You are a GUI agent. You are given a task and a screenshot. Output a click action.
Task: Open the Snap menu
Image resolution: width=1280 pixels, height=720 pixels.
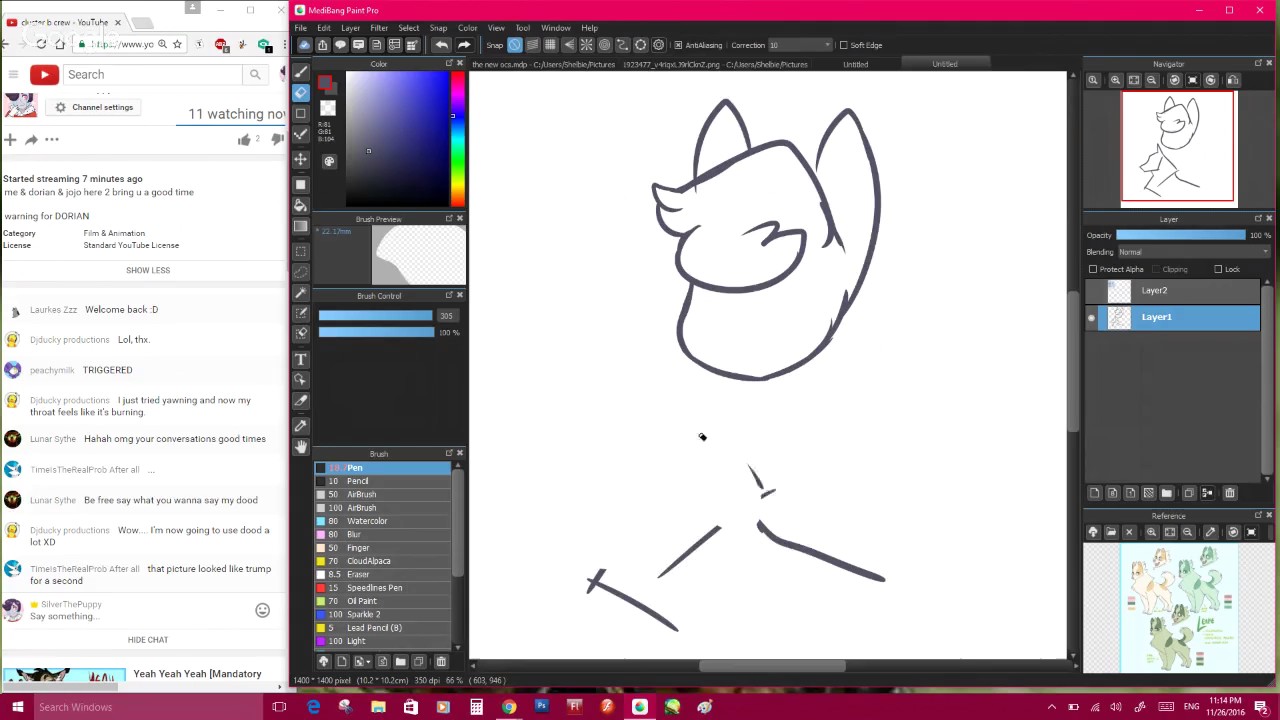pos(438,28)
